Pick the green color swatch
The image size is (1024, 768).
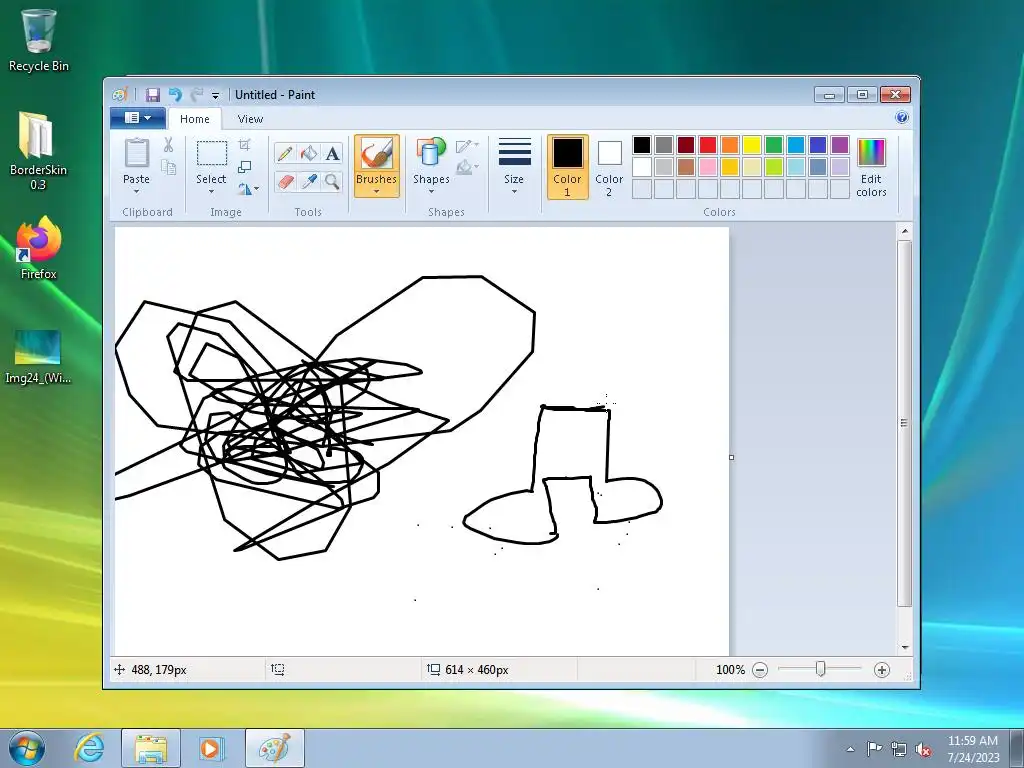774,145
